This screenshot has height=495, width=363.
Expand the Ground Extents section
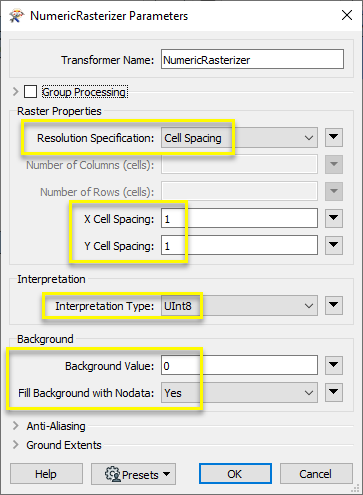tap(15, 445)
